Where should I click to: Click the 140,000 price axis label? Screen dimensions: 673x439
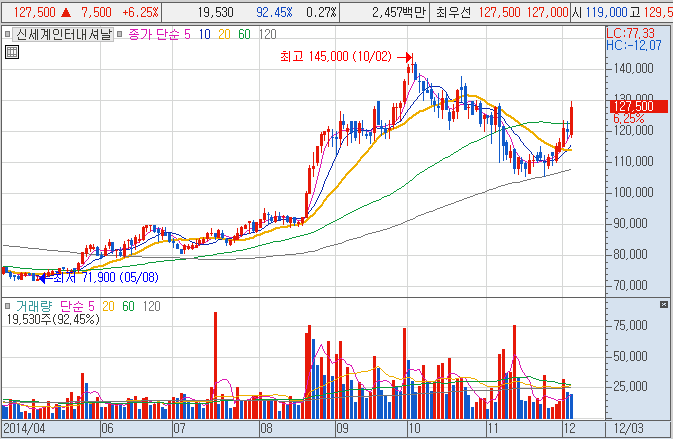click(x=634, y=68)
